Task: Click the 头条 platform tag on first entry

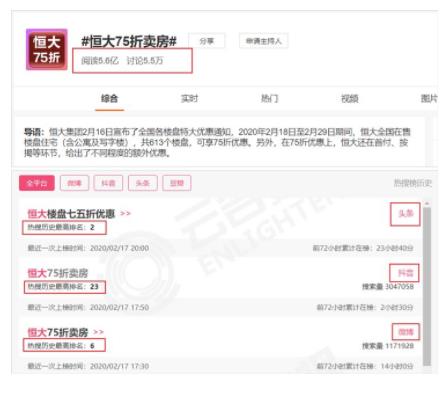Action: [x=405, y=214]
